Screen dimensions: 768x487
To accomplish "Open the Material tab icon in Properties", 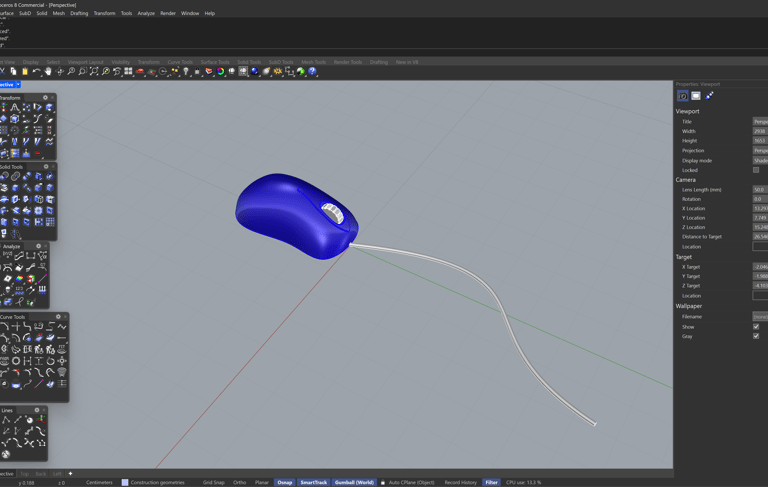I will coord(709,96).
